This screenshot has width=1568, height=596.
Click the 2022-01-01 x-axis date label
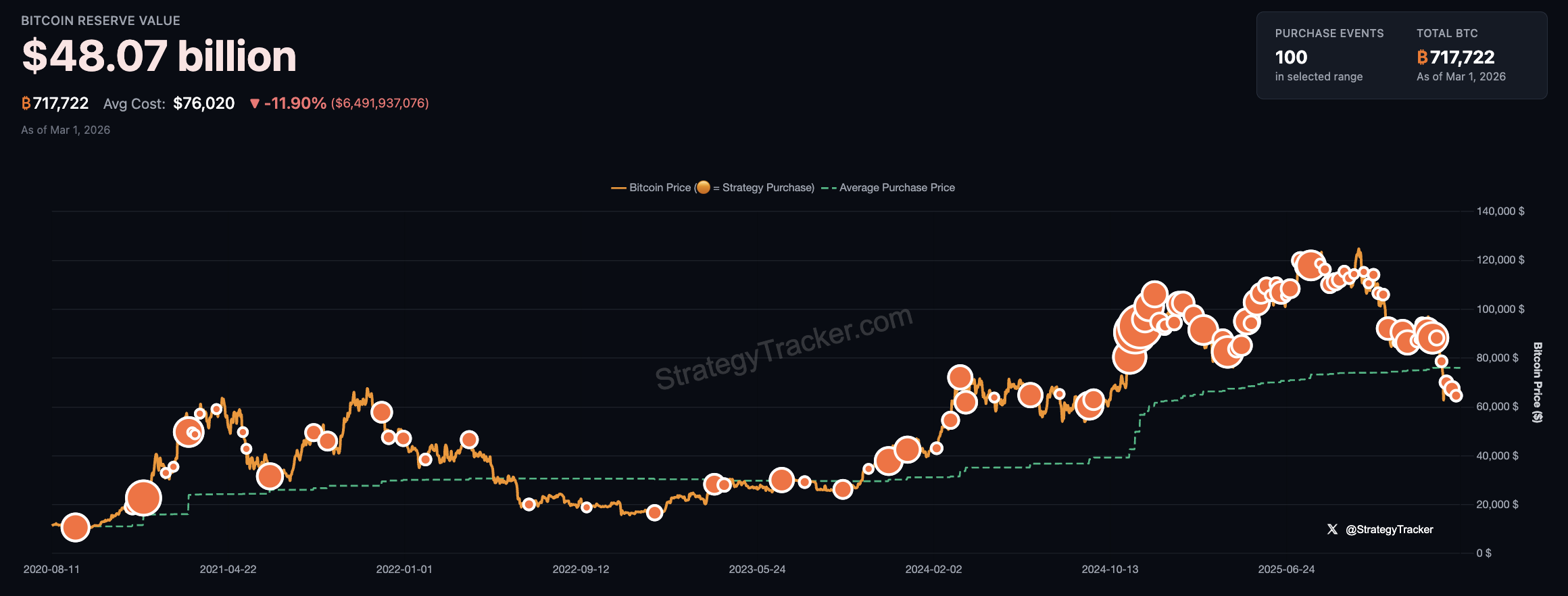404,570
